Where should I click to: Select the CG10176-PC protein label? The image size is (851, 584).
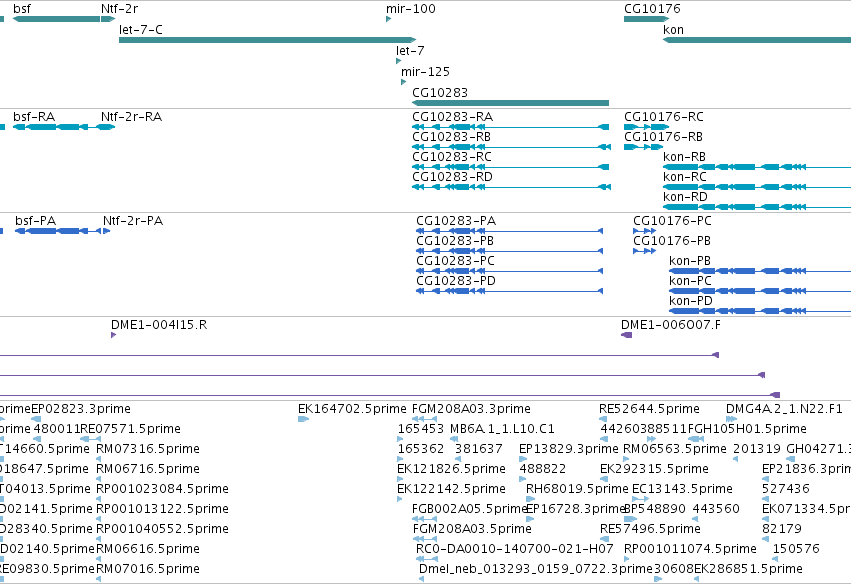pyautogui.click(x=672, y=221)
